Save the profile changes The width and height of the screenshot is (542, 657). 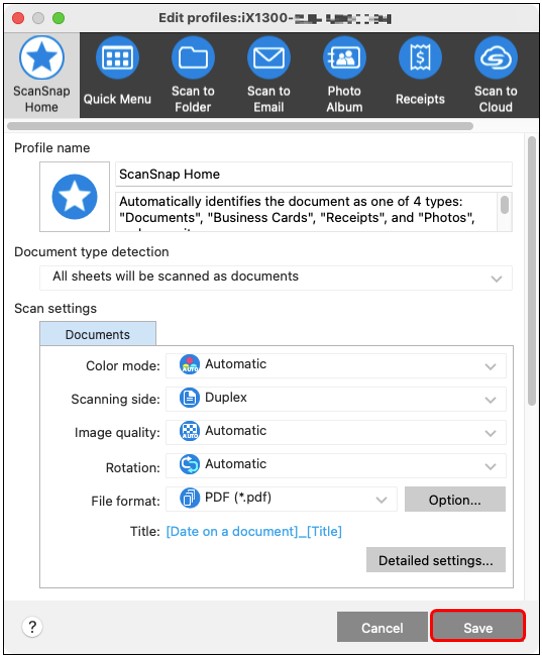(x=478, y=627)
